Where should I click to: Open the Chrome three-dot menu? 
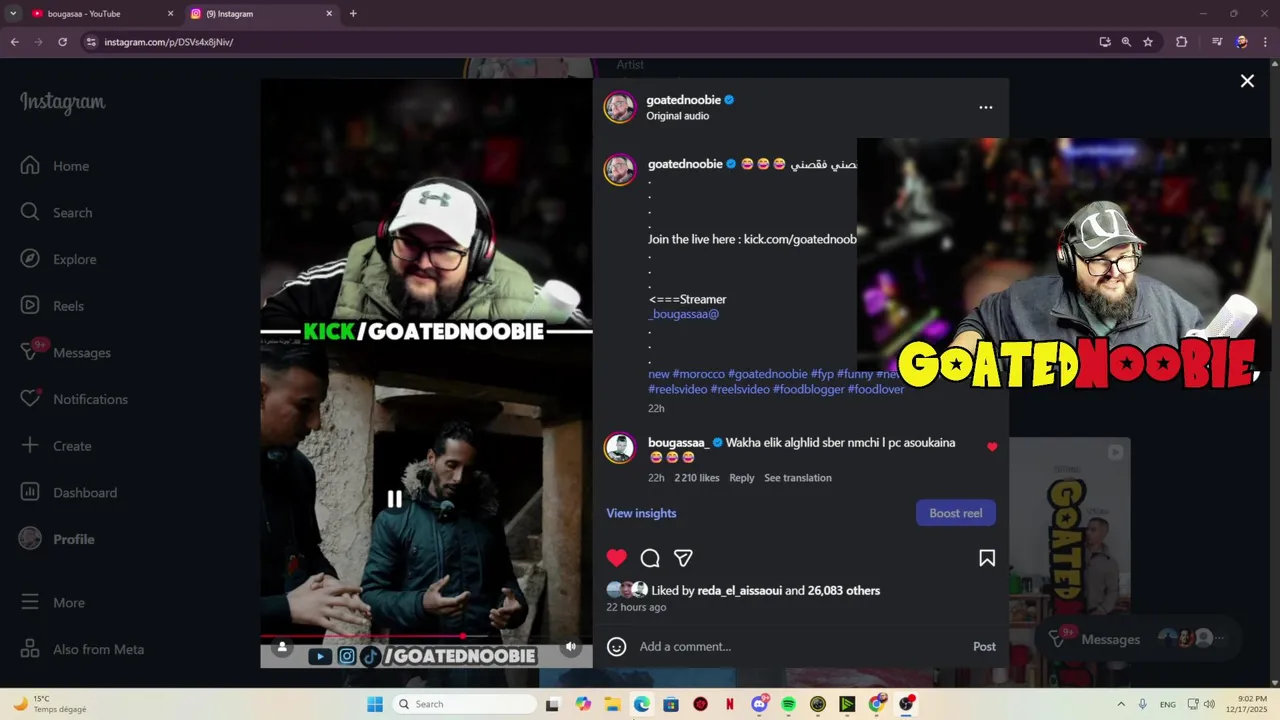[x=1266, y=42]
